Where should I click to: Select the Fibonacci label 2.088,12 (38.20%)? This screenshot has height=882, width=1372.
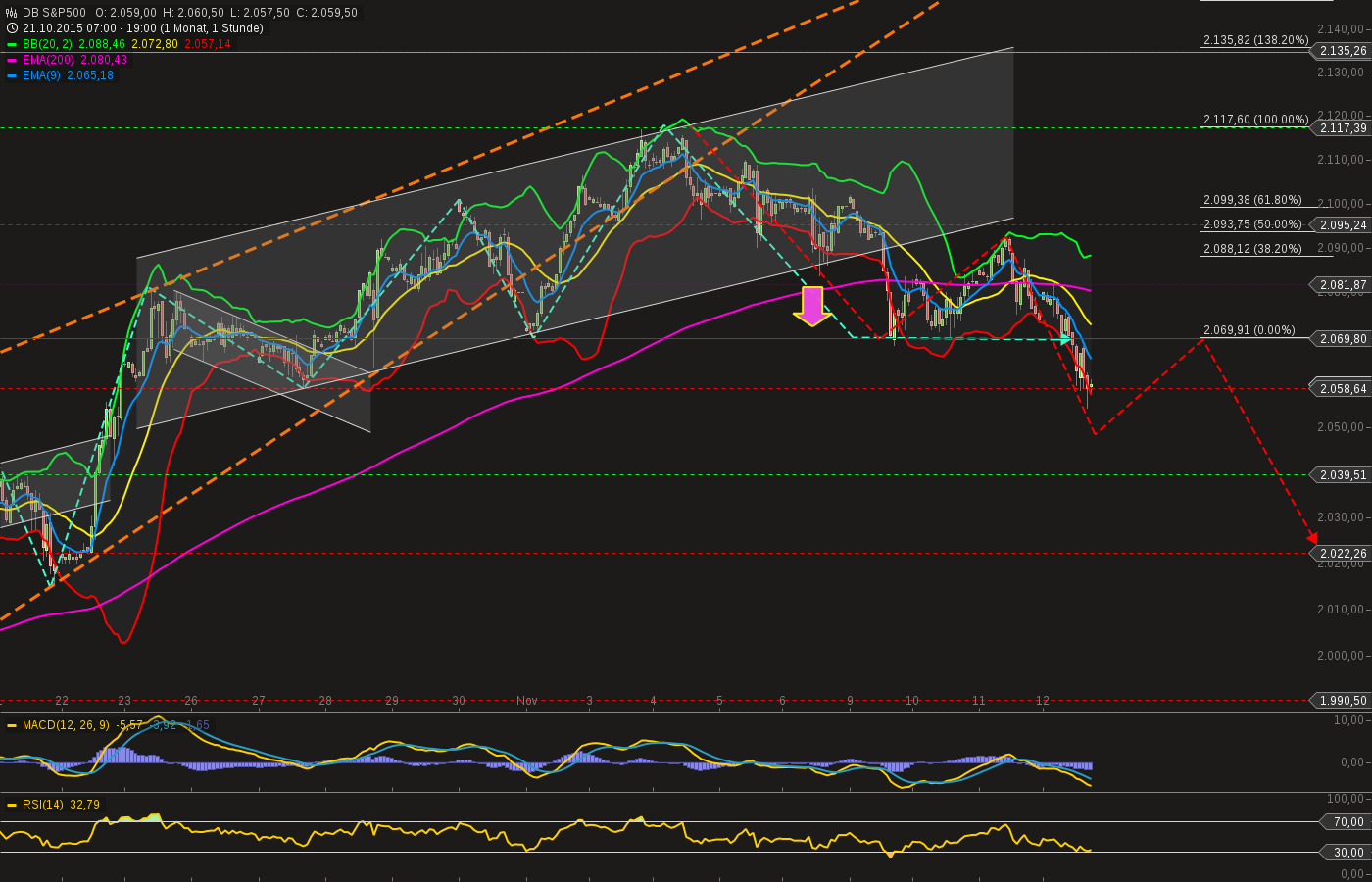click(1253, 249)
